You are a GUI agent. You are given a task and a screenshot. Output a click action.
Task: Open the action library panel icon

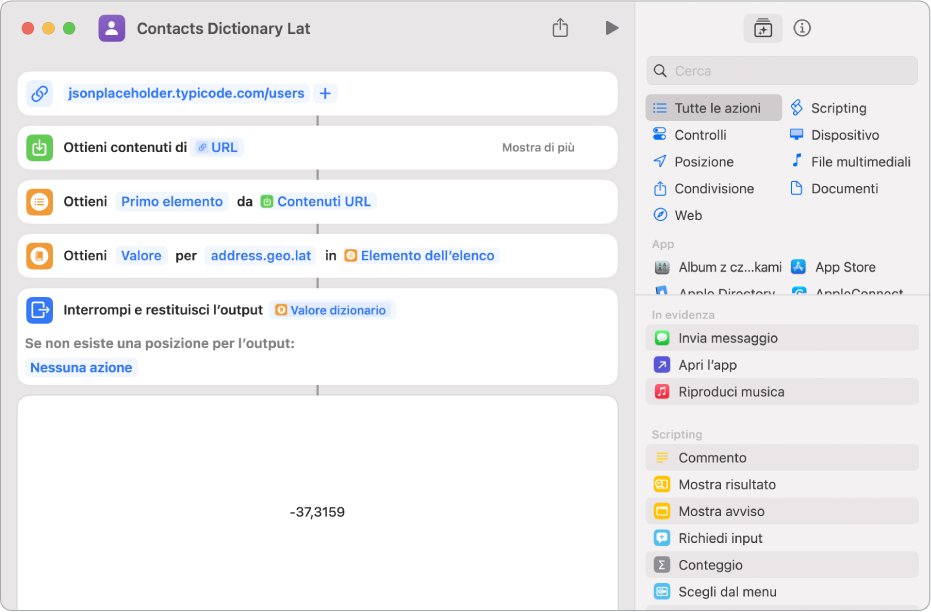pos(762,28)
